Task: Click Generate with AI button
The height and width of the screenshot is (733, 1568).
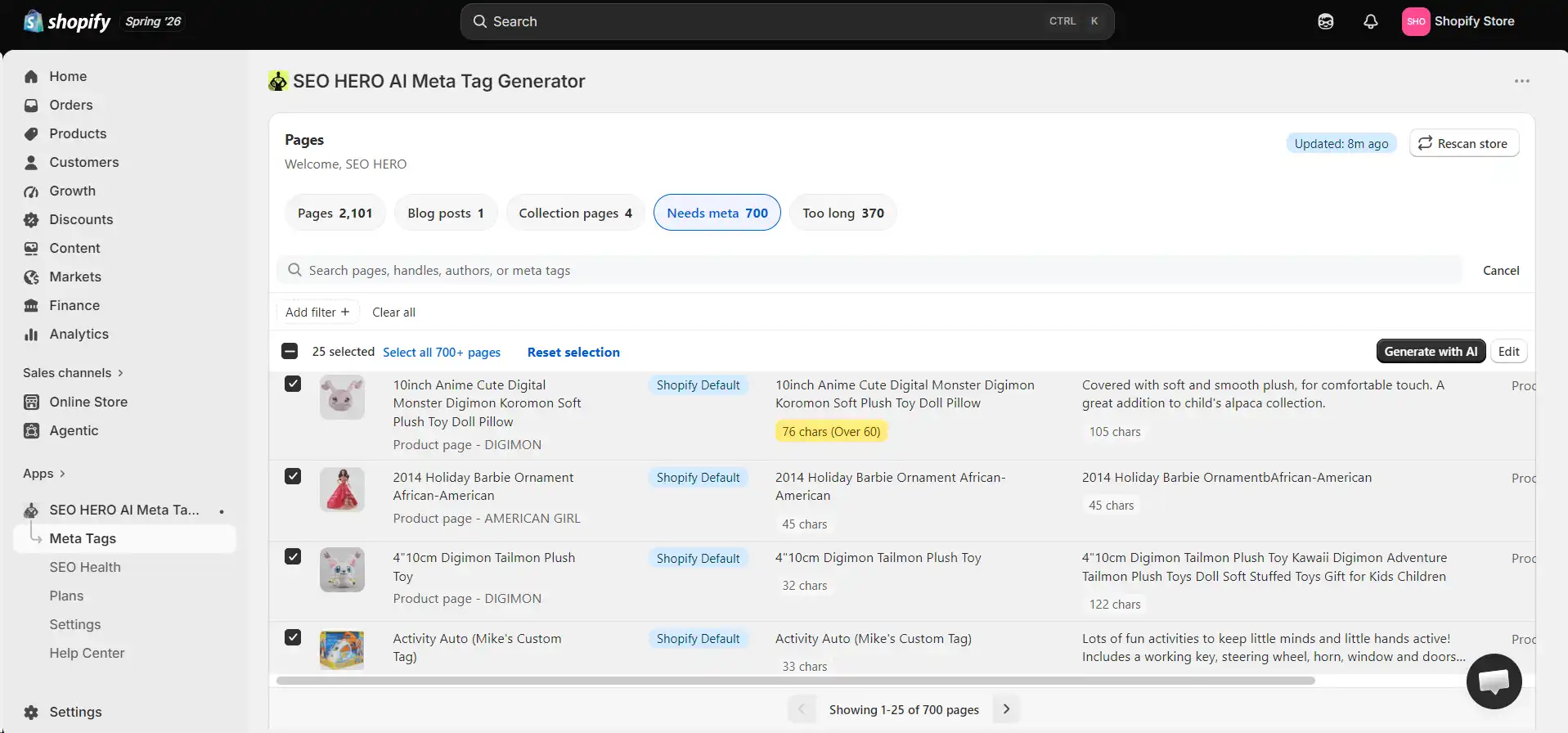Action: (x=1431, y=351)
